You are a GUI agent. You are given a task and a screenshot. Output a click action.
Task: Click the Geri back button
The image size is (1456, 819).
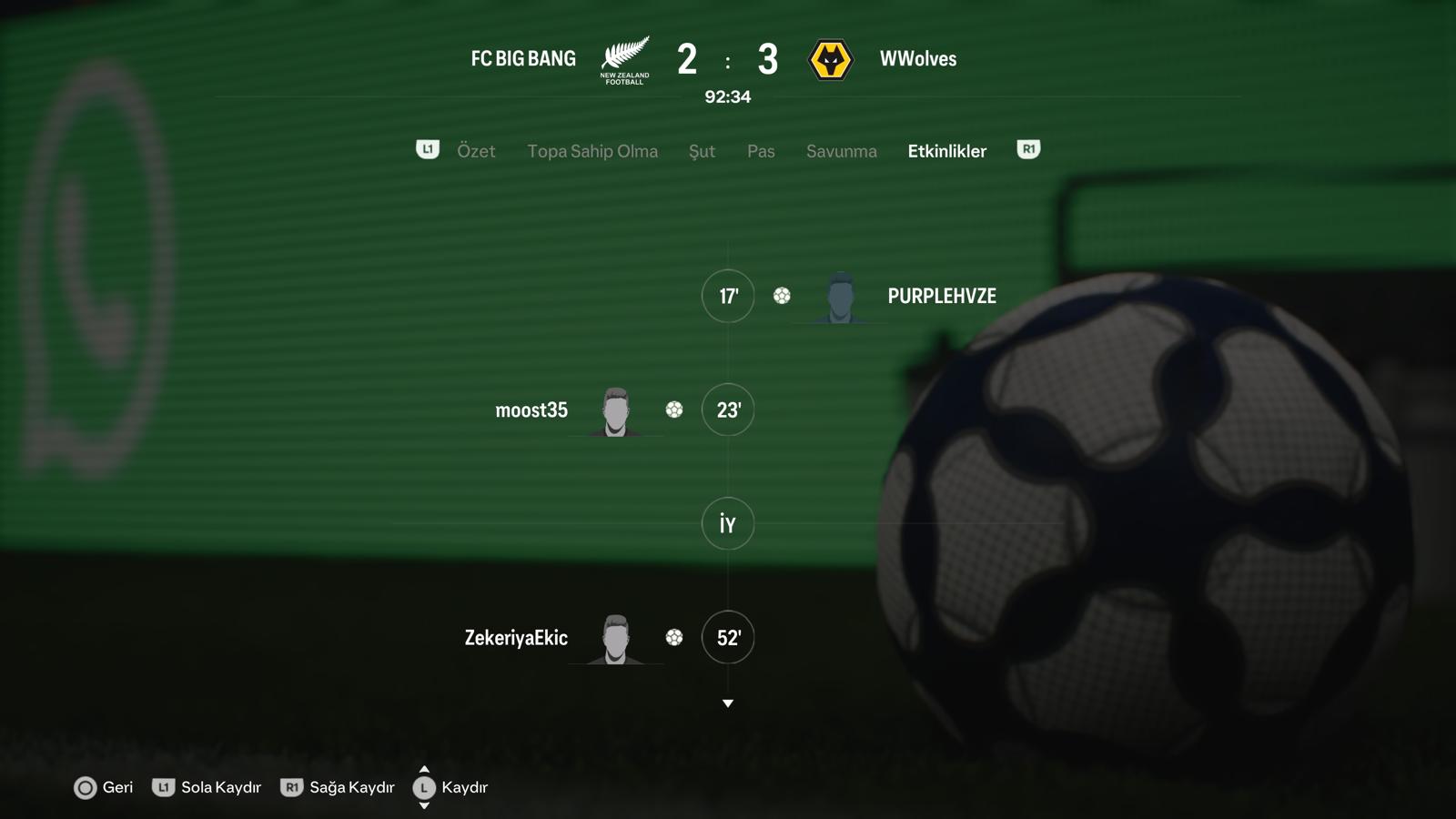(x=104, y=787)
